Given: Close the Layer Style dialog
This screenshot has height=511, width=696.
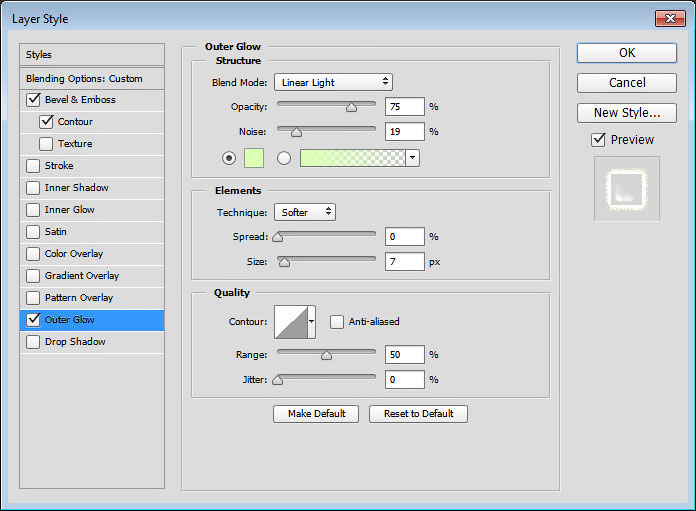Looking at the screenshot, I should pos(670,18).
